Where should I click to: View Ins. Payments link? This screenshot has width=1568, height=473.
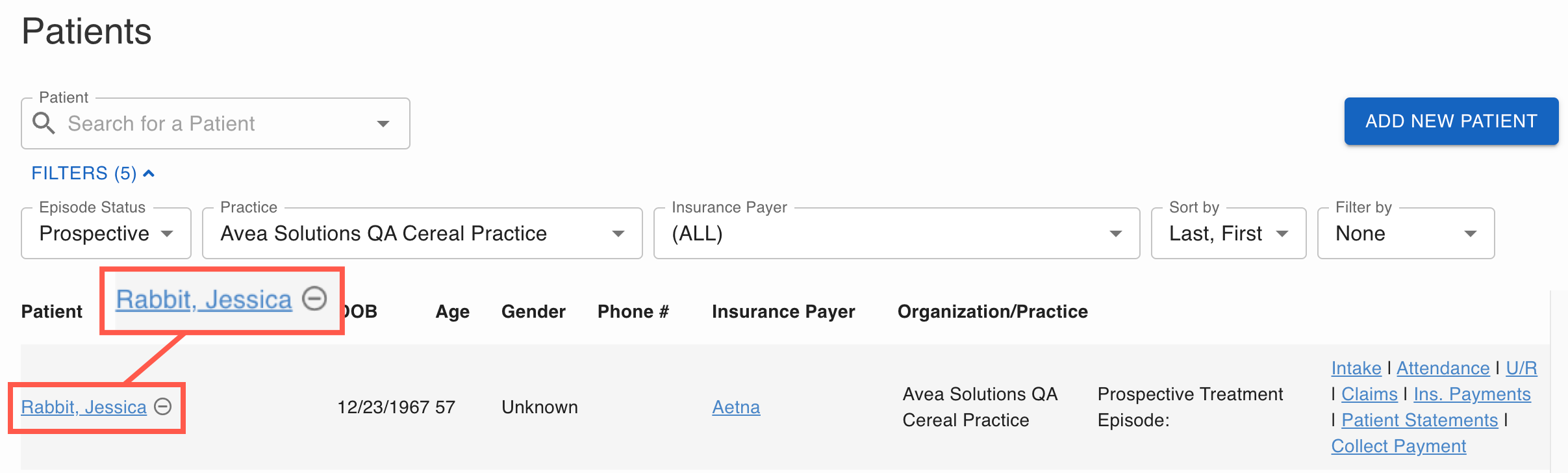pyautogui.click(x=1471, y=394)
